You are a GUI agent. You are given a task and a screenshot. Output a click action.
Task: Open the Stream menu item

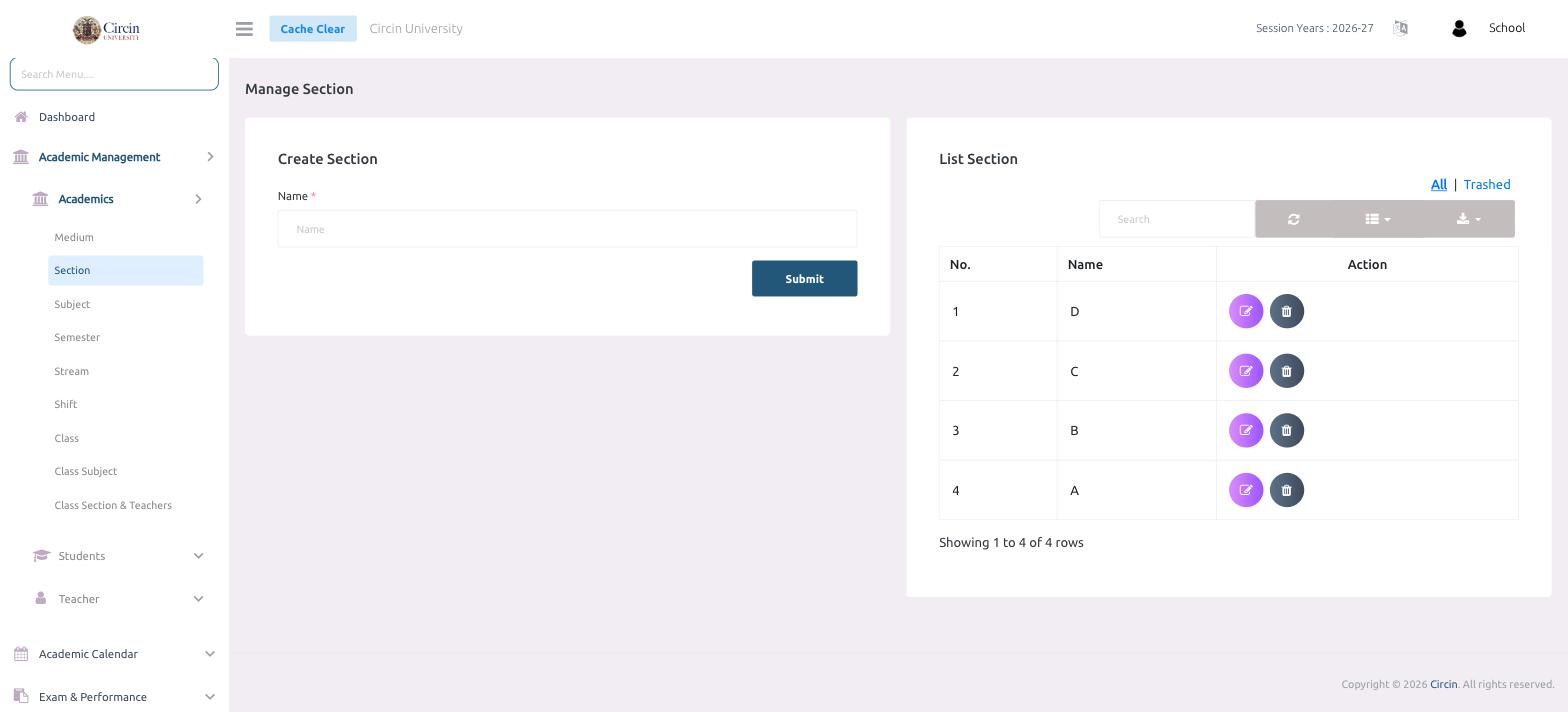71,371
